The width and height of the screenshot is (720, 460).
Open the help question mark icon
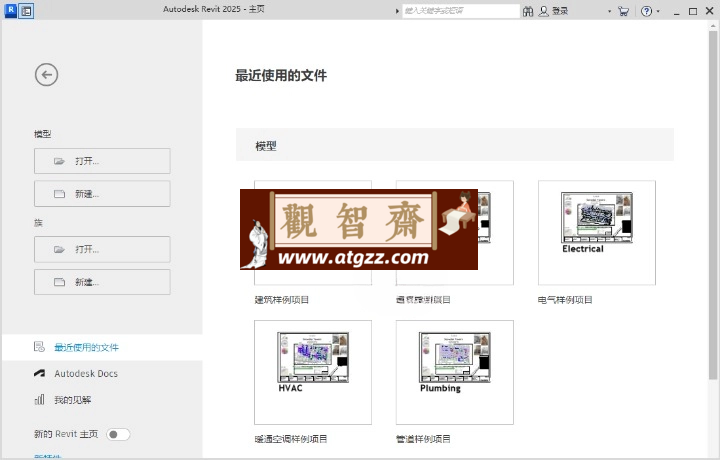click(646, 11)
